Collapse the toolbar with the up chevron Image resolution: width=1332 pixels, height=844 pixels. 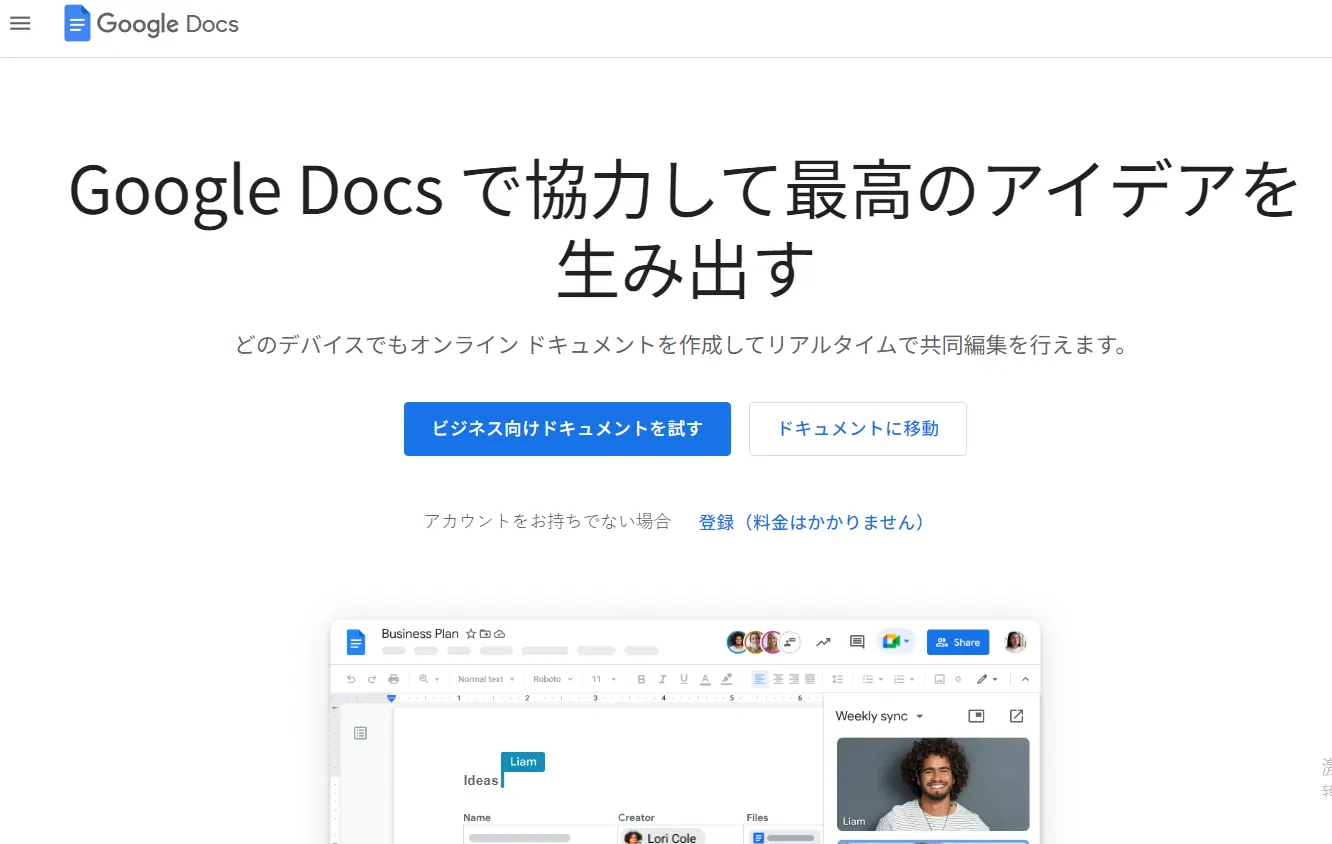[x=1025, y=679]
